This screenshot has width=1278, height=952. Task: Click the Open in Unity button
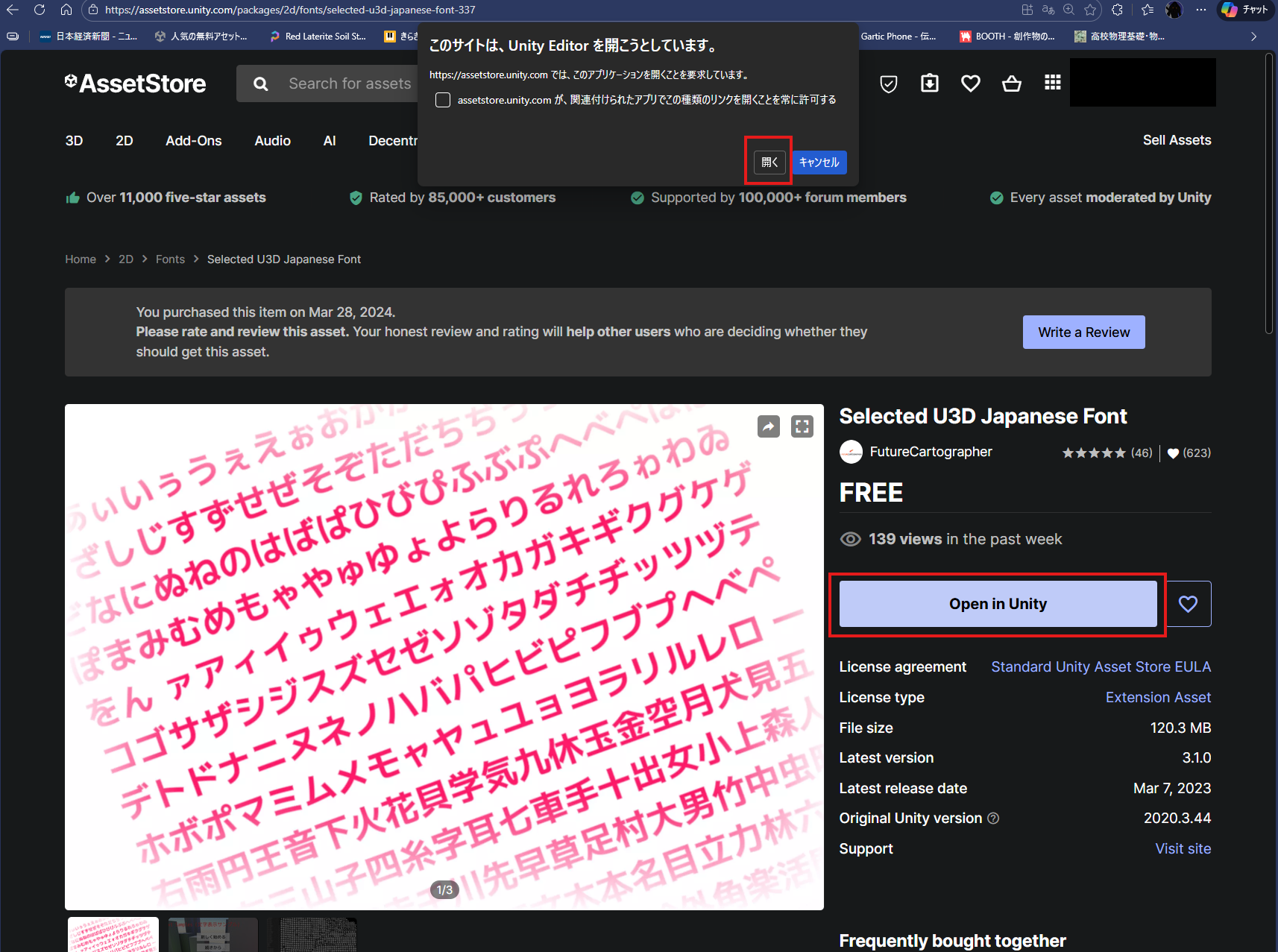[x=998, y=604]
